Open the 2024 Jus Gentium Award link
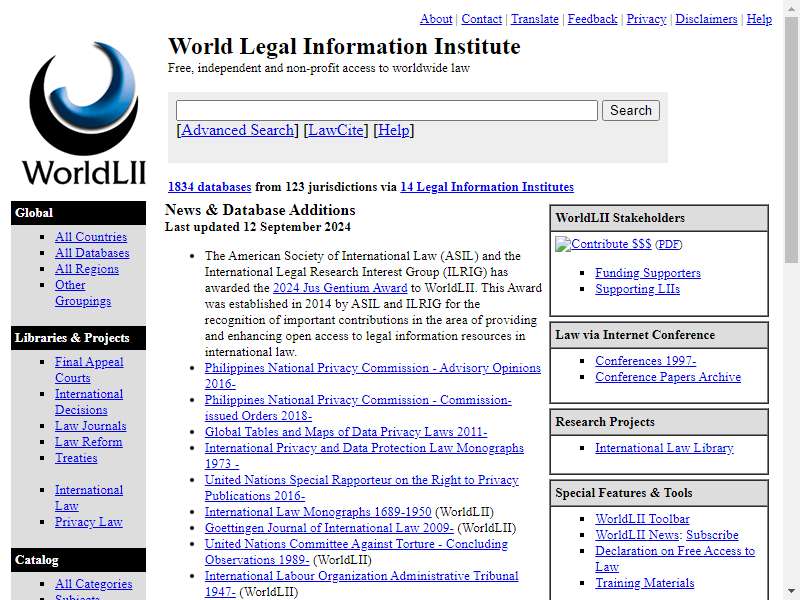Screen dimensions: 800x600 tap(340, 288)
